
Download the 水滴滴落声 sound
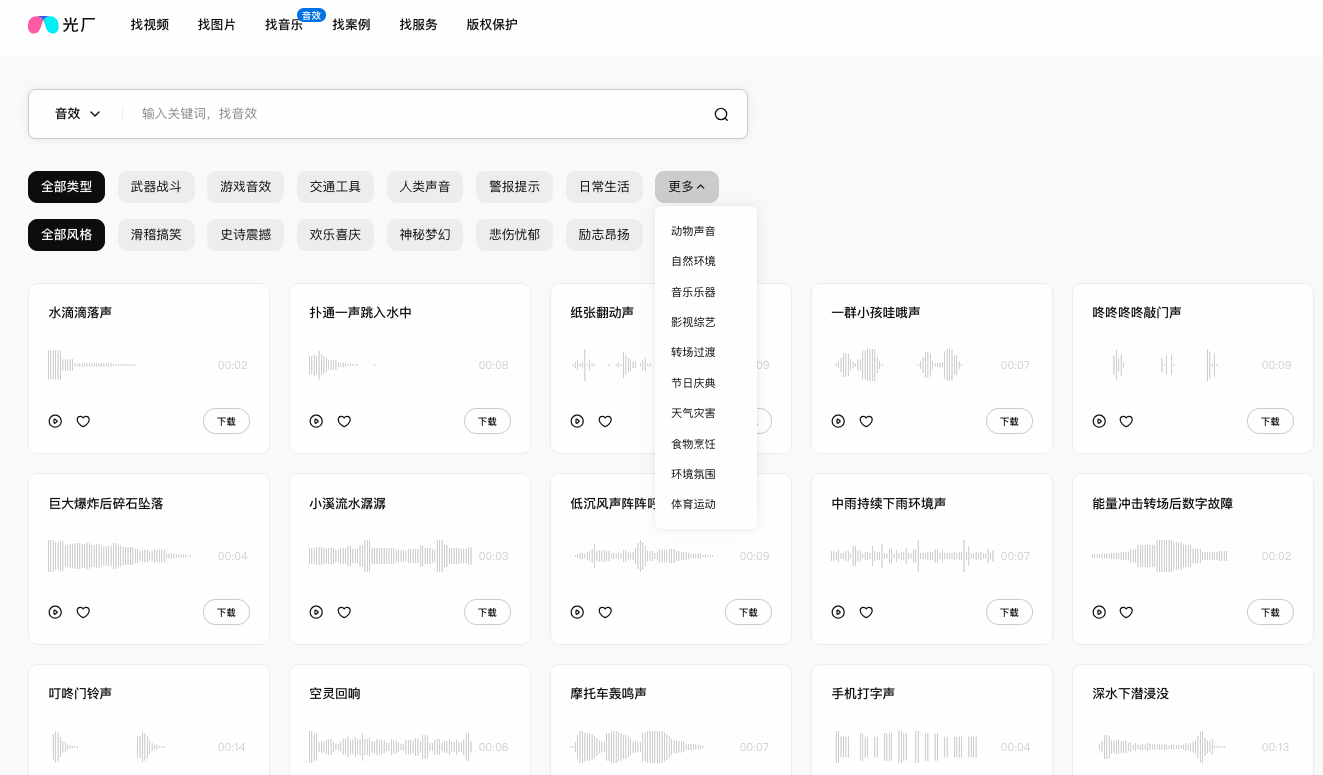click(x=226, y=421)
